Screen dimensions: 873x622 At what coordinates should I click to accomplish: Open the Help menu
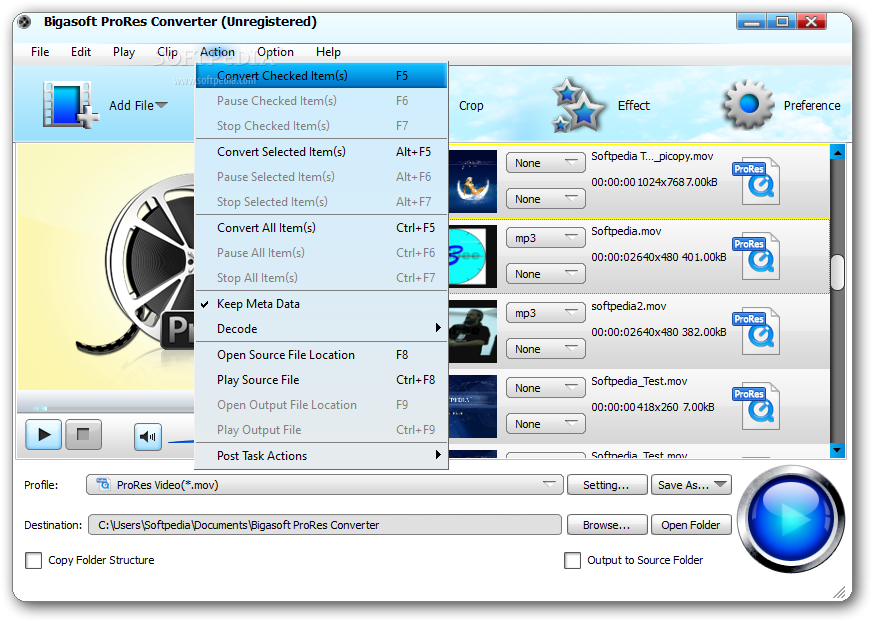(x=328, y=52)
